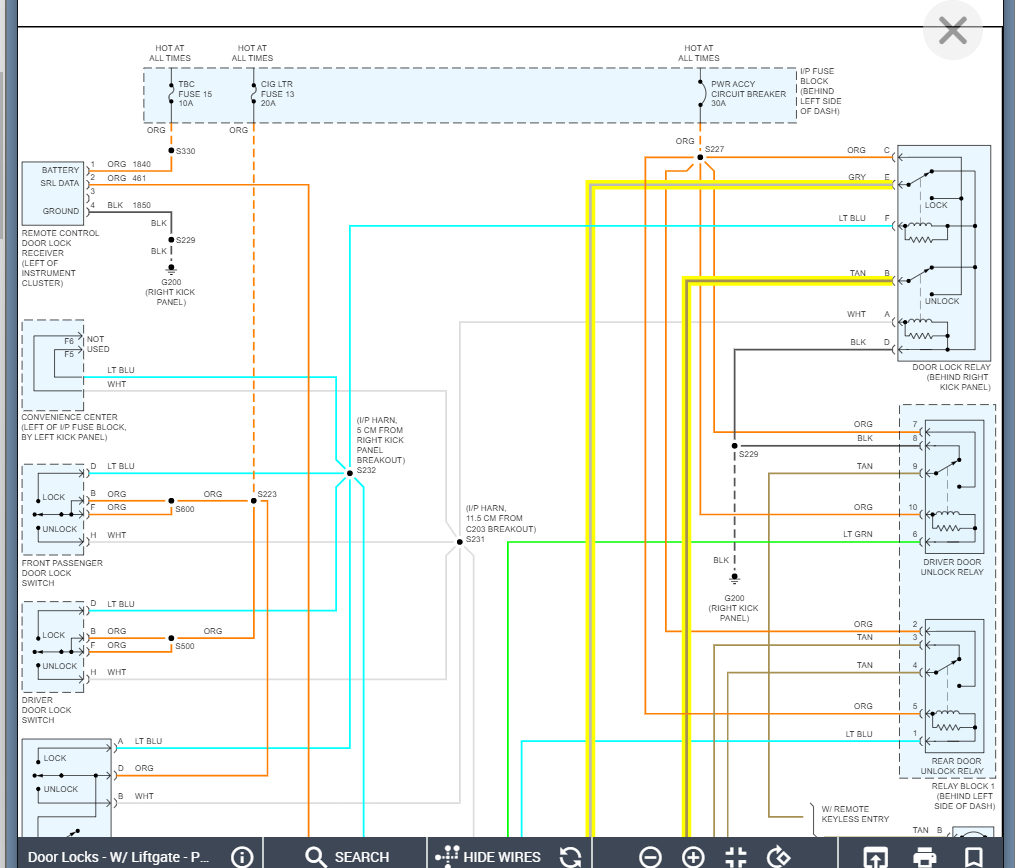Zoom in on the diagram
1015x868 pixels.
pos(693,856)
